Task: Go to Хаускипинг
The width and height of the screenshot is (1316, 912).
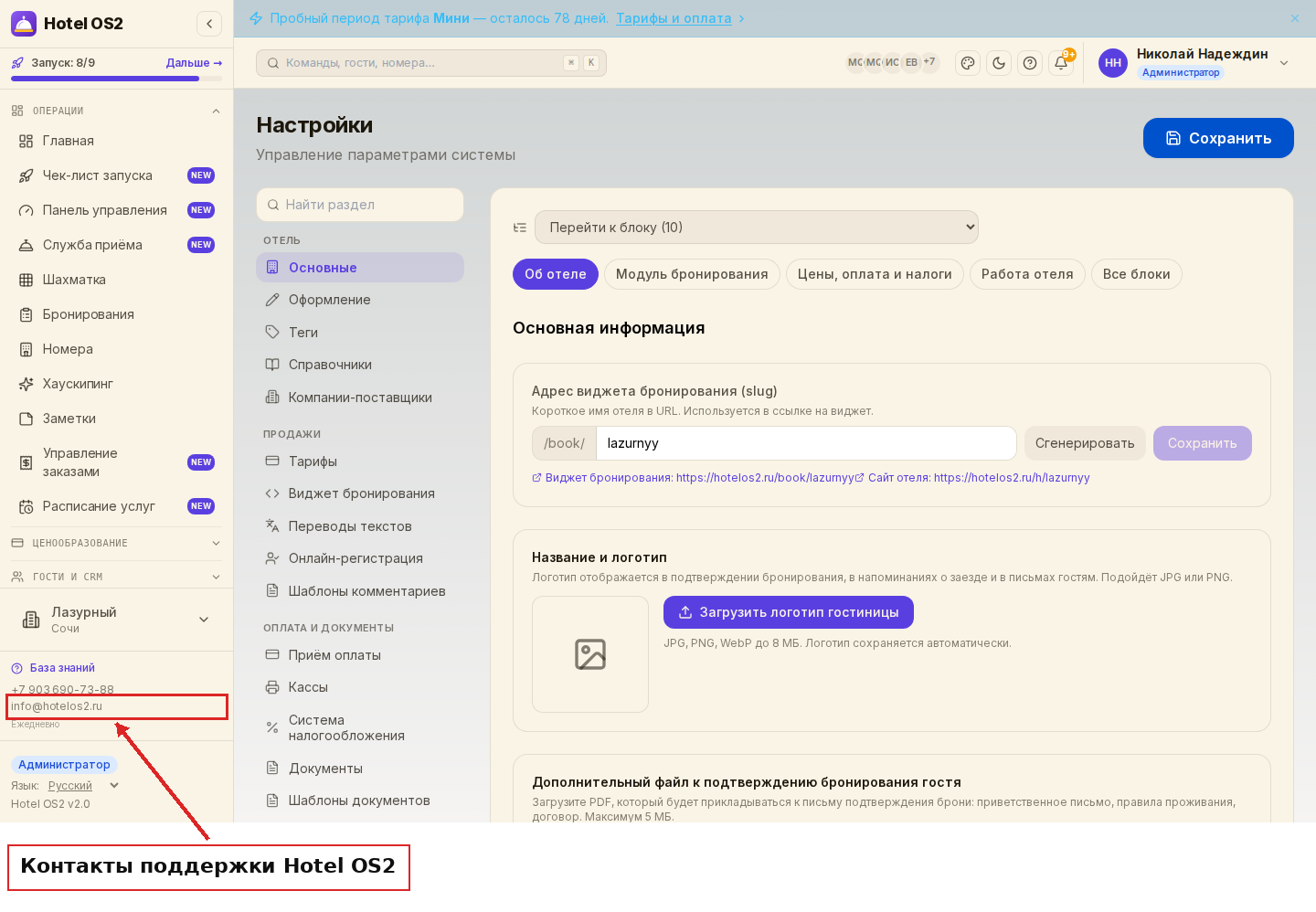Action: tap(117, 384)
